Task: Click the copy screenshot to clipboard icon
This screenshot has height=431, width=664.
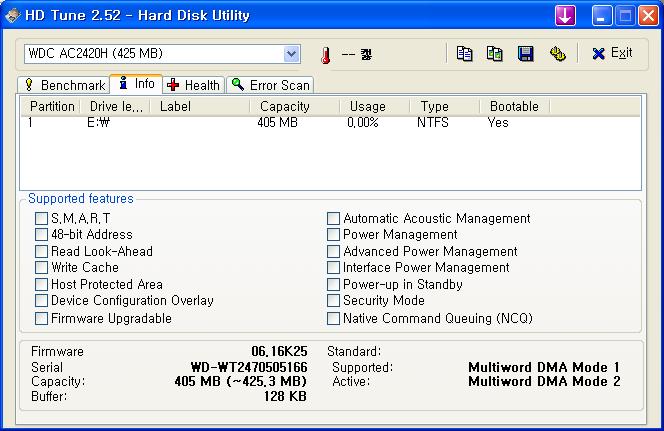Action: click(x=495, y=54)
